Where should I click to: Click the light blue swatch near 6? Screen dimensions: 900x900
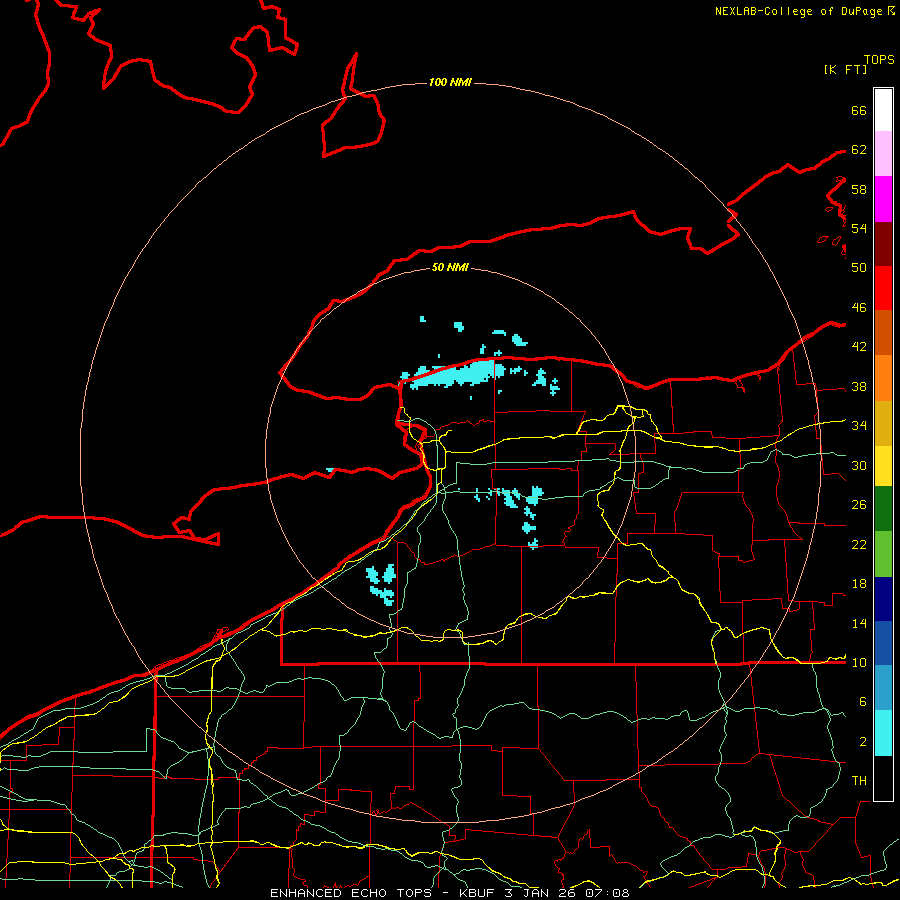coord(883,688)
